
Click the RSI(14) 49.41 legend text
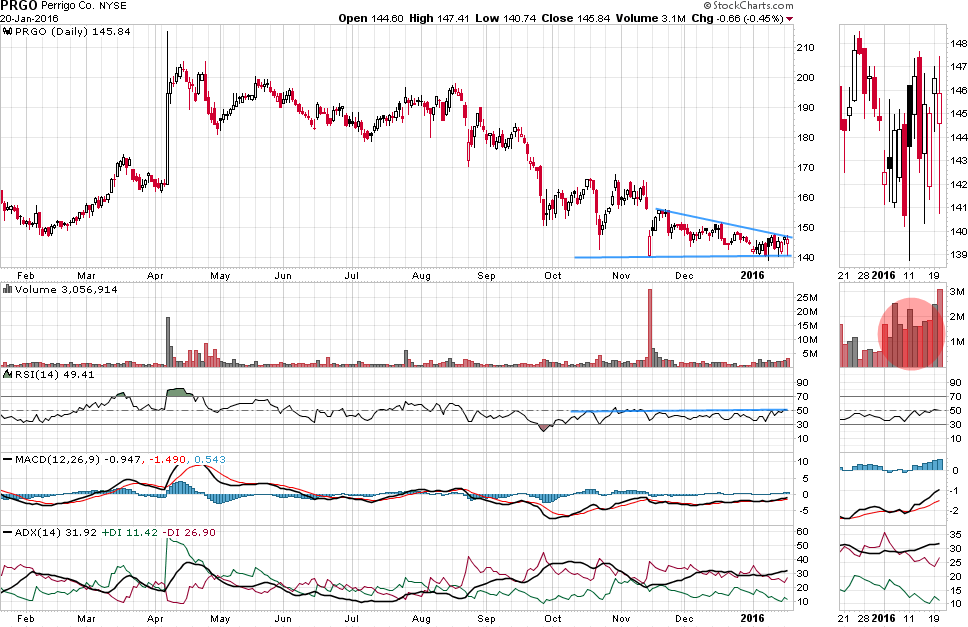(x=54, y=375)
